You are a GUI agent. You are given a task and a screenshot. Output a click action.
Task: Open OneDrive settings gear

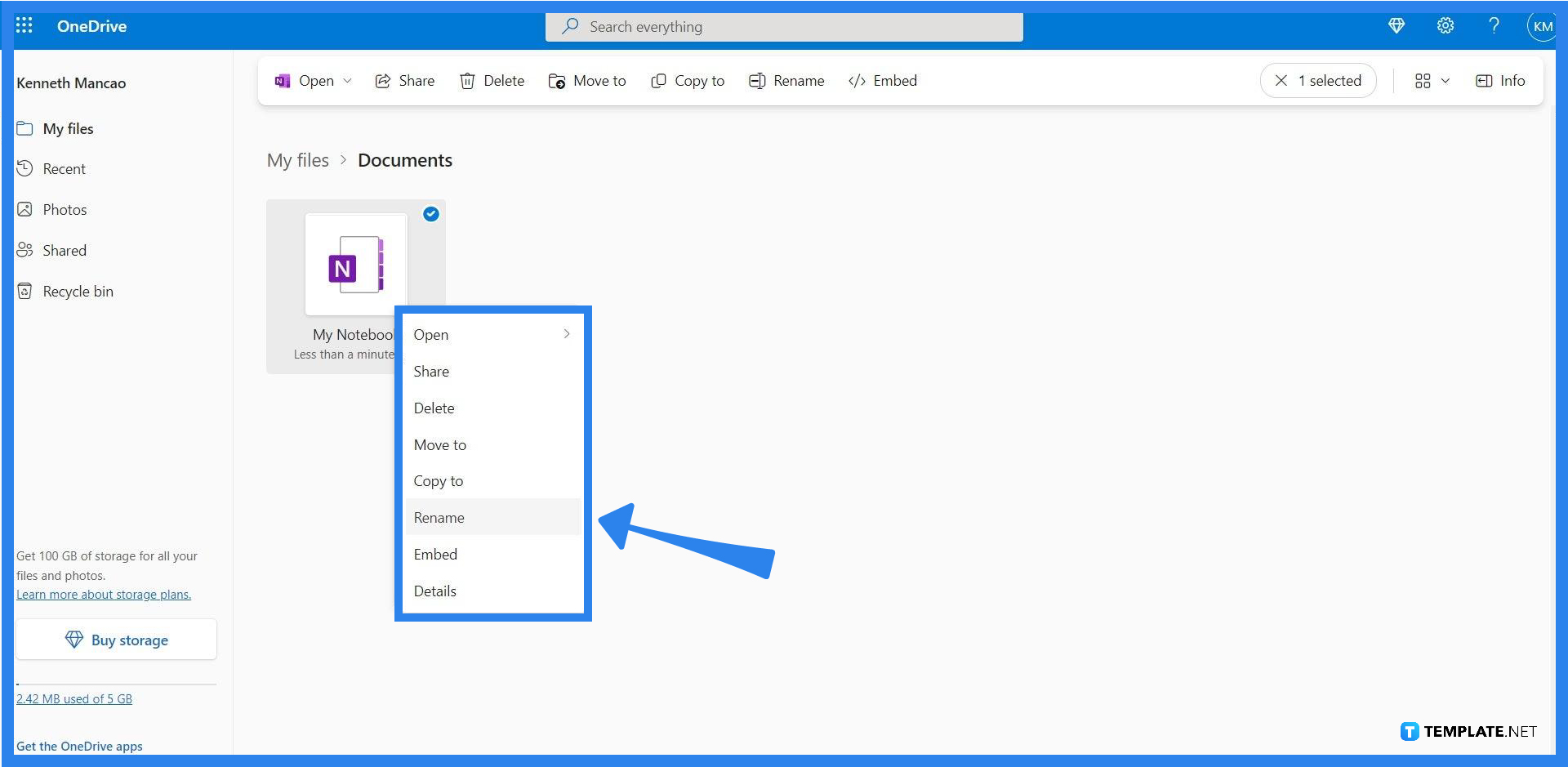[1445, 25]
